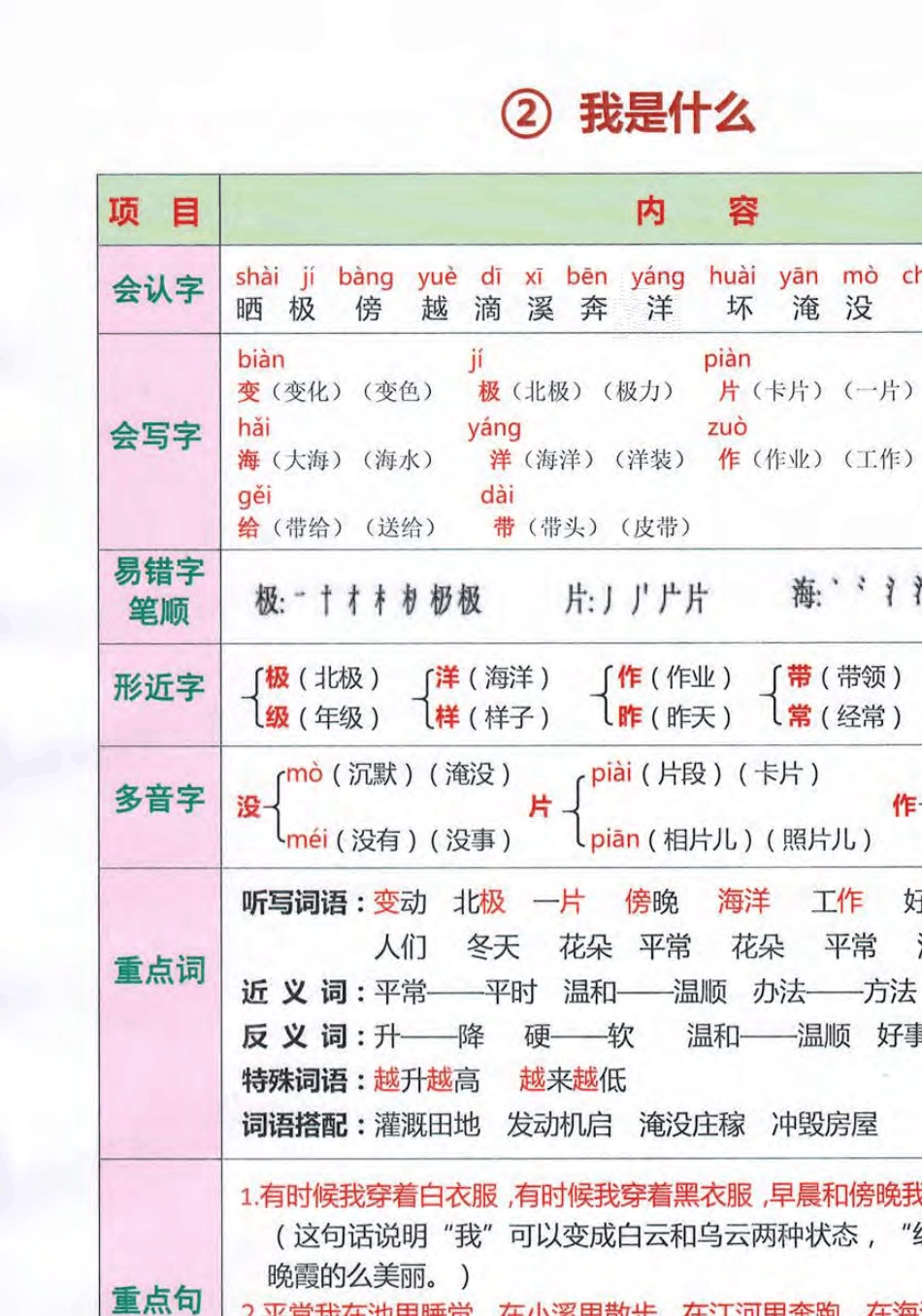
Task: Click the pinyin 'zuò' above 作
Action: (727, 428)
